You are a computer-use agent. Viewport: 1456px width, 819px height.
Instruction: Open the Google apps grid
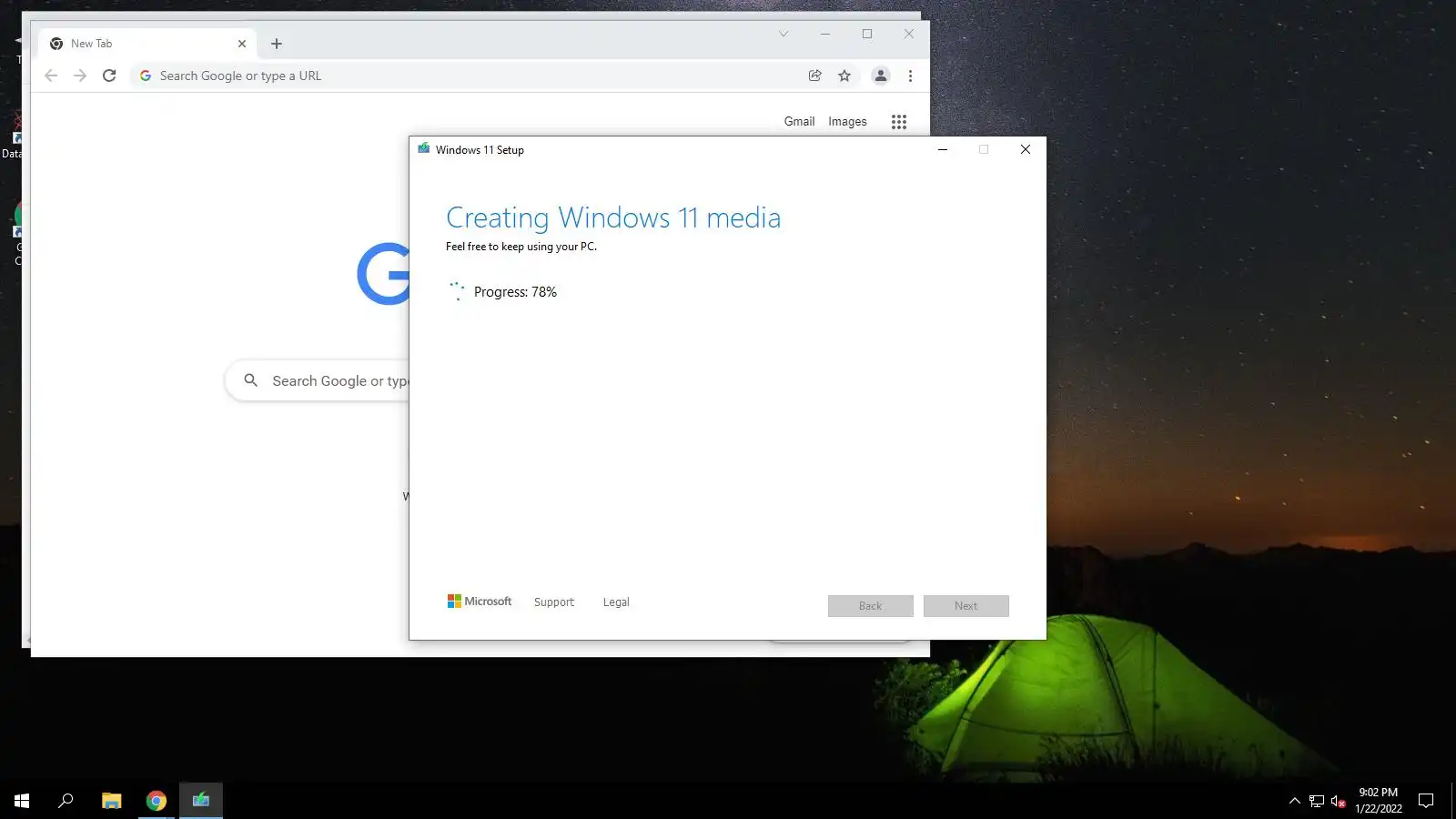click(x=899, y=122)
